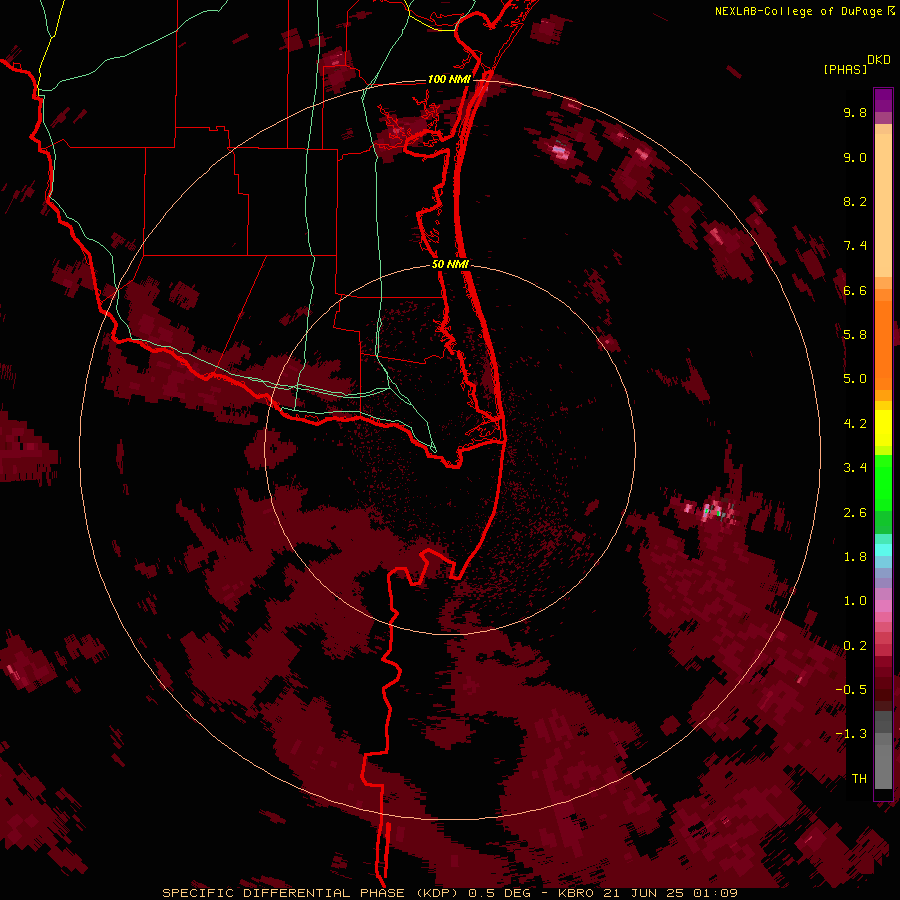Click the DKD [PHAS] legend title
This screenshot has height=900, width=900.
click(x=856, y=64)
